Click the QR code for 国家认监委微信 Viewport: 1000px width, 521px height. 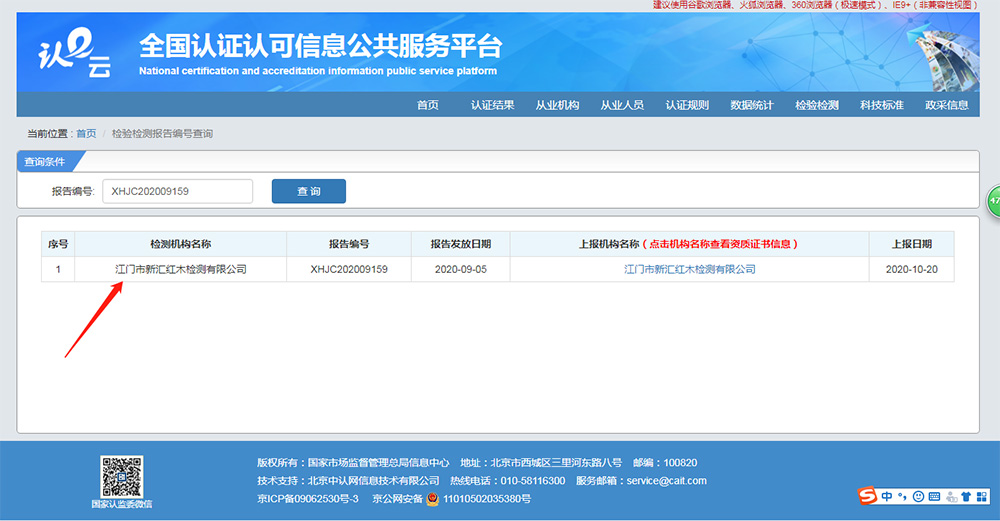tap(121, 476)
